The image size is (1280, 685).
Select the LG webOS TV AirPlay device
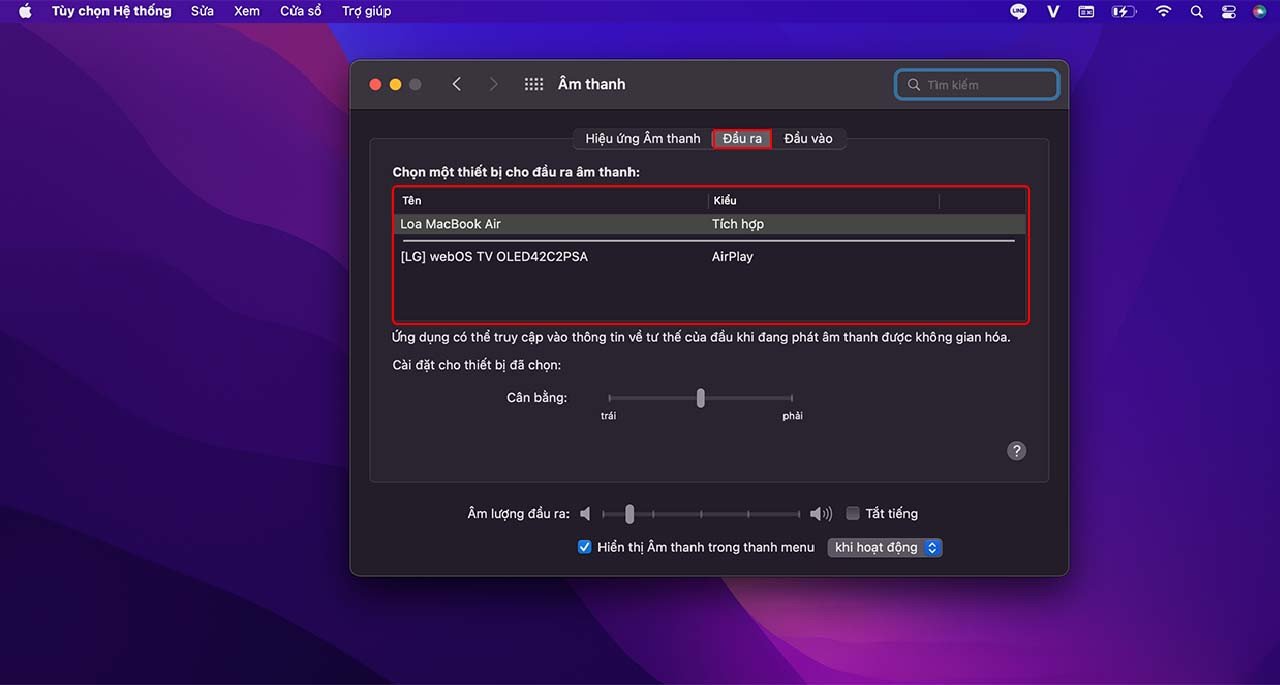pyautogui.click(x=494, y=257)
